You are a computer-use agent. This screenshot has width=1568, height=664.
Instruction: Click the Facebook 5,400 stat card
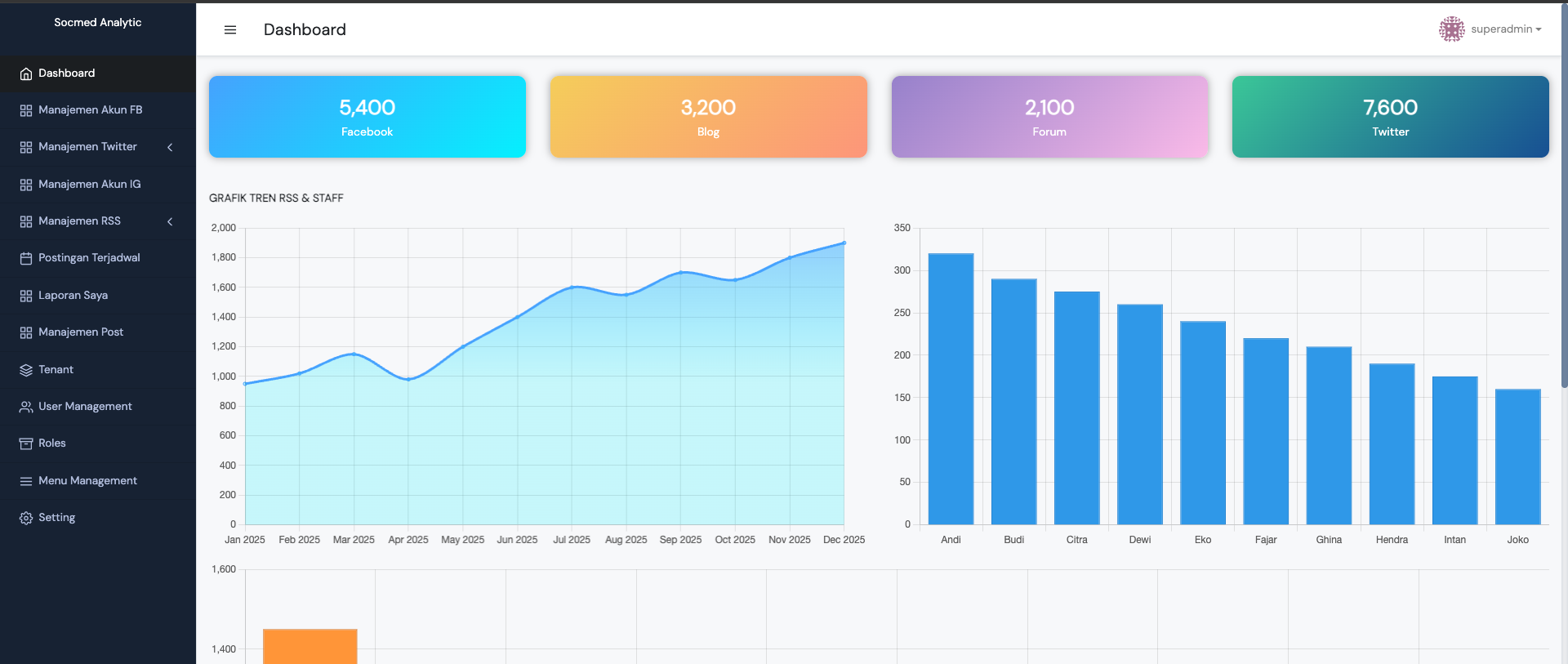pyautogui.click(x=367, y=117)
